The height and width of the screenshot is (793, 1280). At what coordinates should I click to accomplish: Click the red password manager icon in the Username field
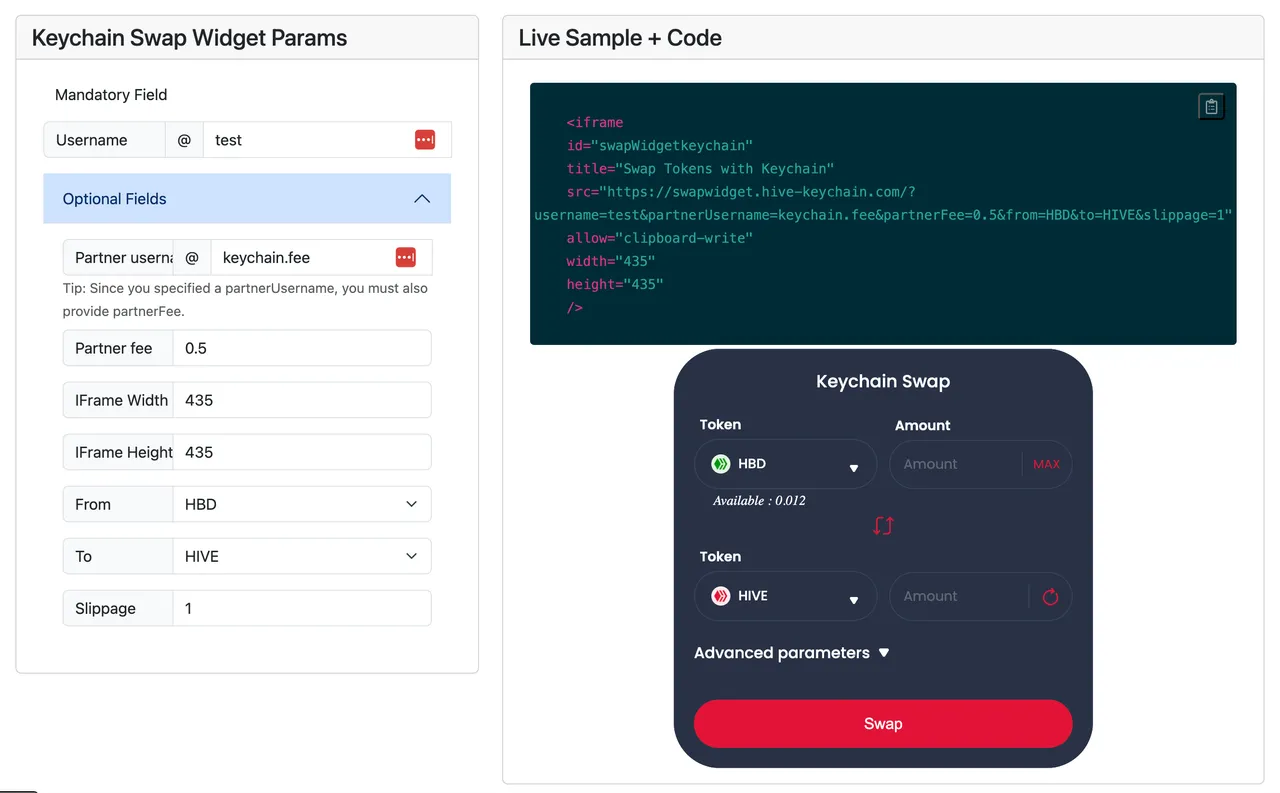point(425,140)
